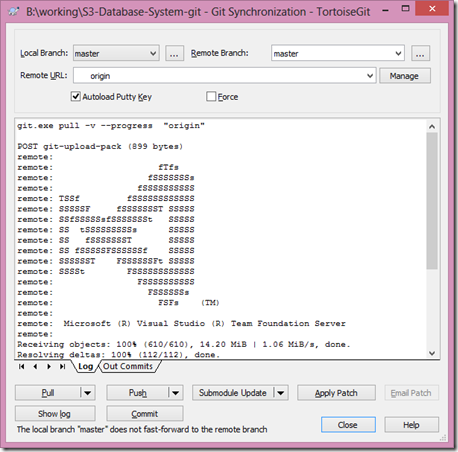Click the Team Foundation Server log line
458x452 pixels.
tap(182, 323)
